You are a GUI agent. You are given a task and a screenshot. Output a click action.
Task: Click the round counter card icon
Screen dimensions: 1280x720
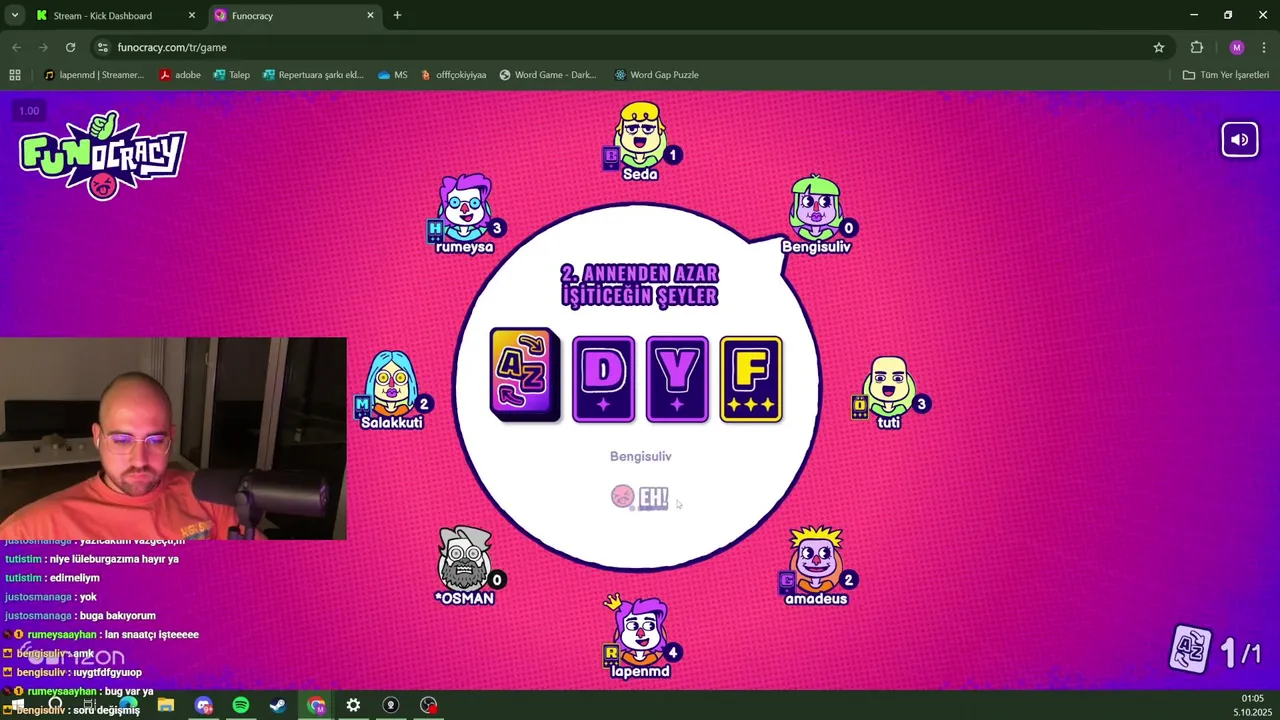pyautogui.click(x=1190, y=650)
